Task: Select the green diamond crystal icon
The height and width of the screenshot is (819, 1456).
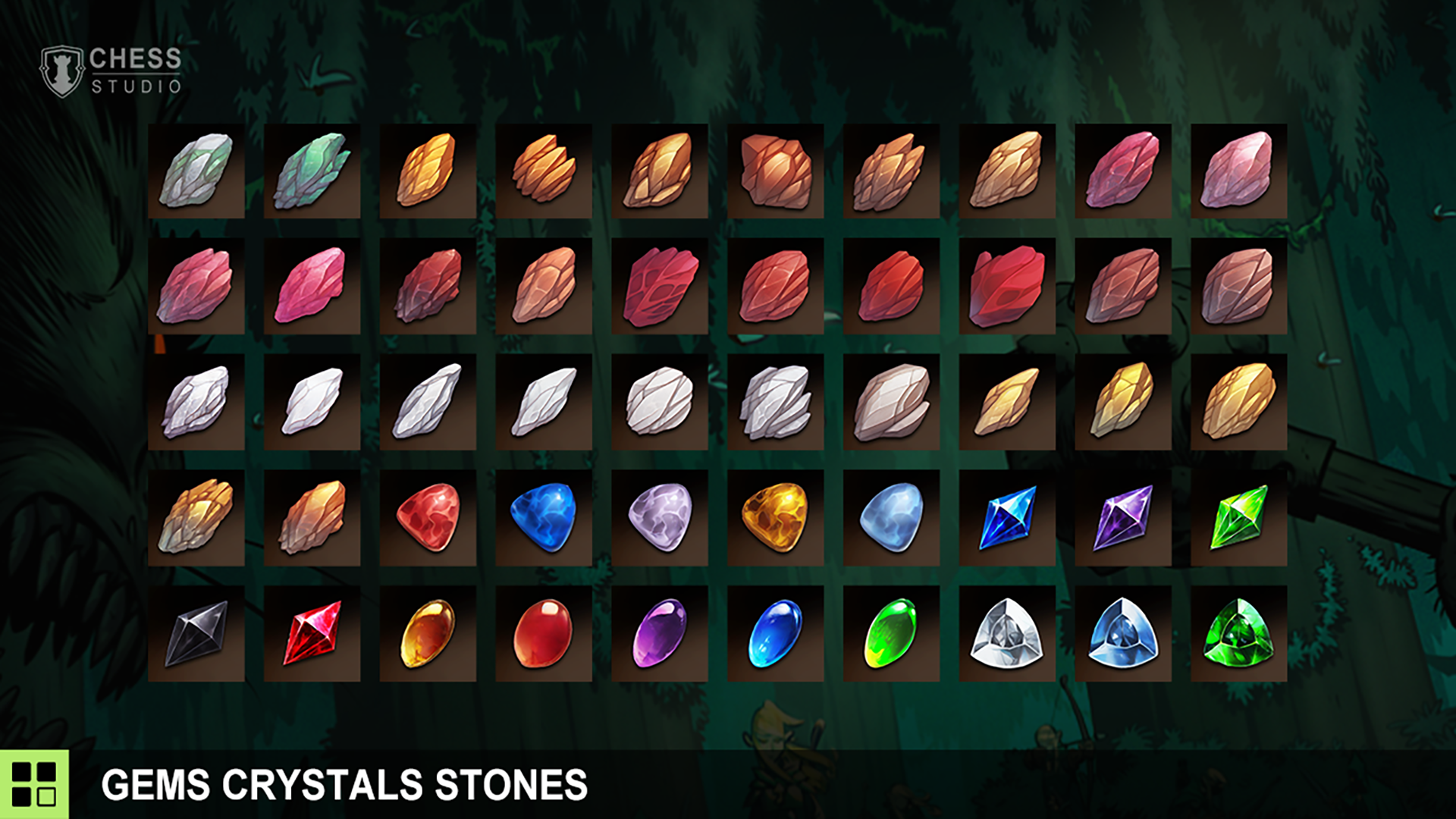Action: click(1239, 518)
